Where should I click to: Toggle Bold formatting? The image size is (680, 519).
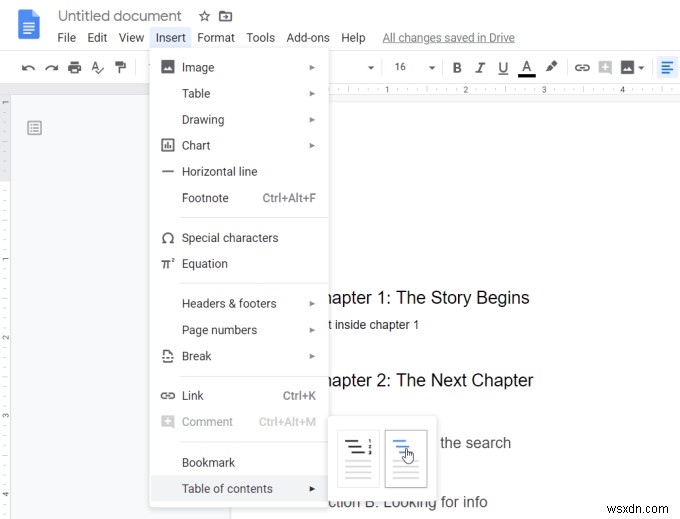457,68
